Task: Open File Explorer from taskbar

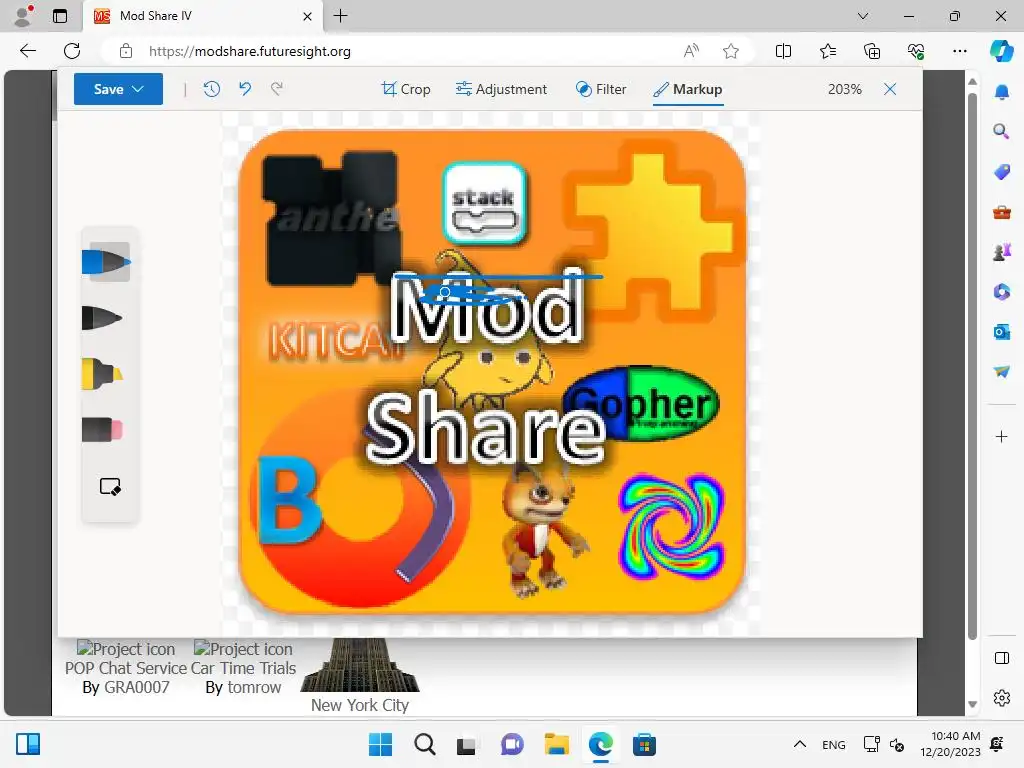Action: tap(556, 744)
